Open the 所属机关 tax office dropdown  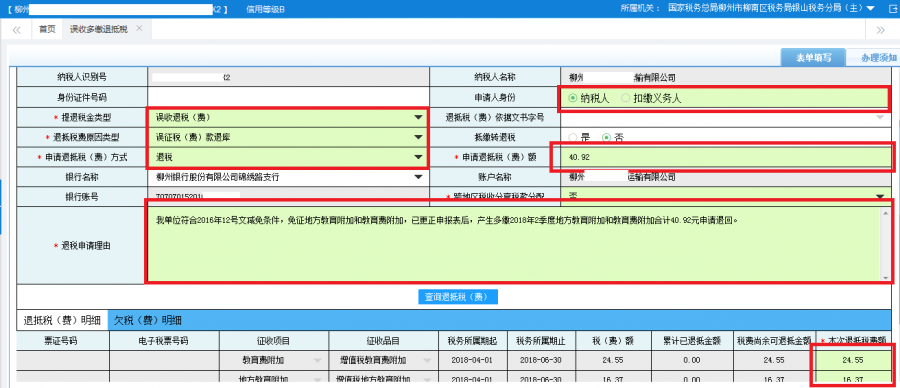pyautogui.click(x=871, y=9)
